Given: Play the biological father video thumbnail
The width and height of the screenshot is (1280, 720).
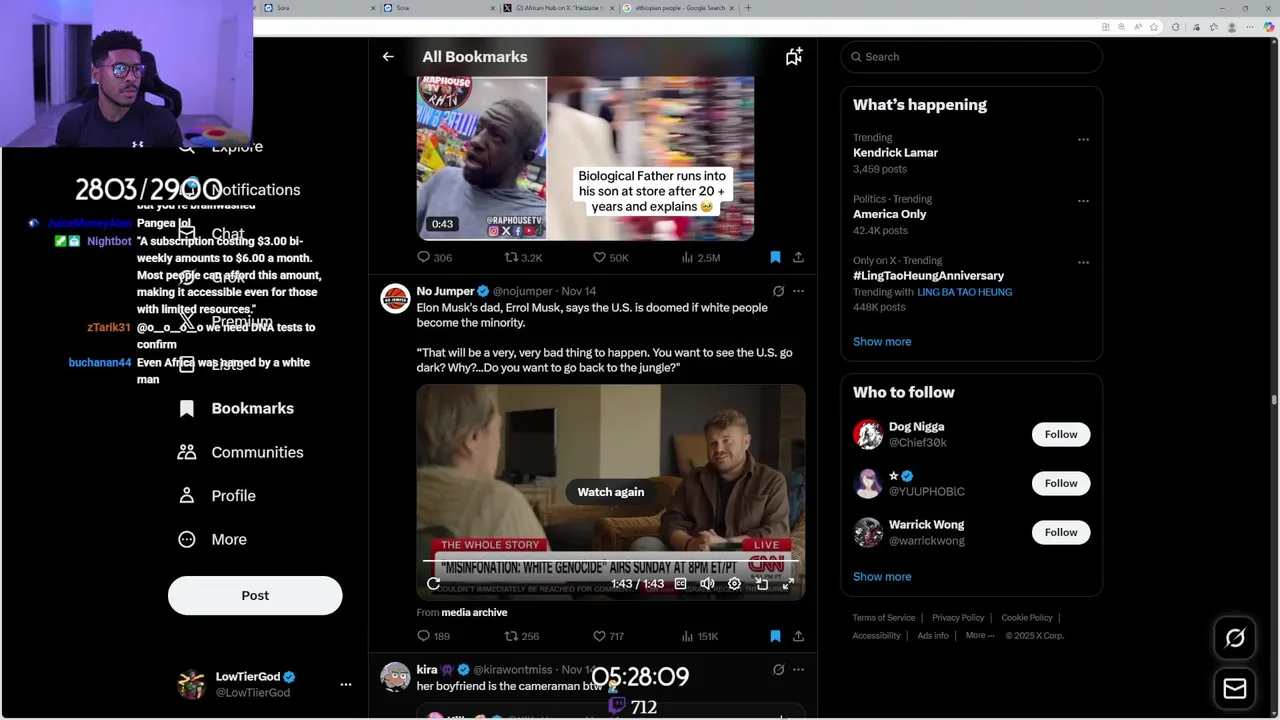Looking at the screenshot, I should point(585,158).
